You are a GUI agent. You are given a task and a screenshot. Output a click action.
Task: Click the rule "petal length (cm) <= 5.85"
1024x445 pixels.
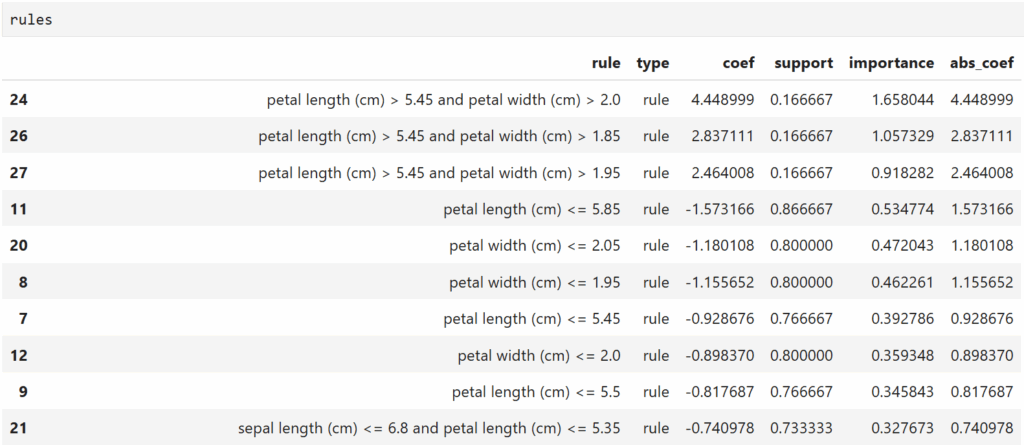coord(532,210)
